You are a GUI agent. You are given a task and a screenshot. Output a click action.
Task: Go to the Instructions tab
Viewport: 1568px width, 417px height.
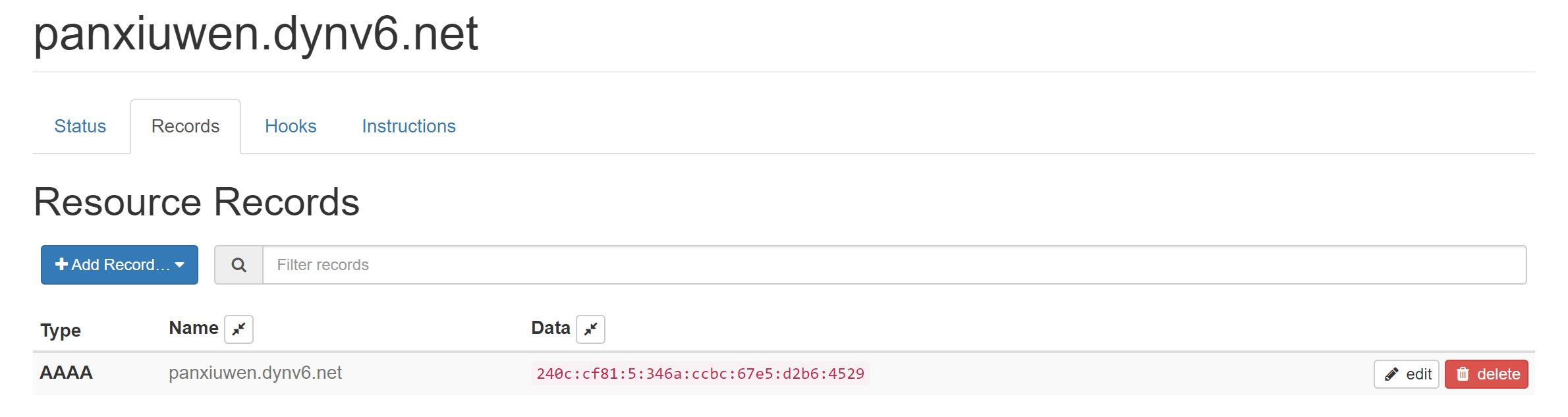[x=408, y=126]
